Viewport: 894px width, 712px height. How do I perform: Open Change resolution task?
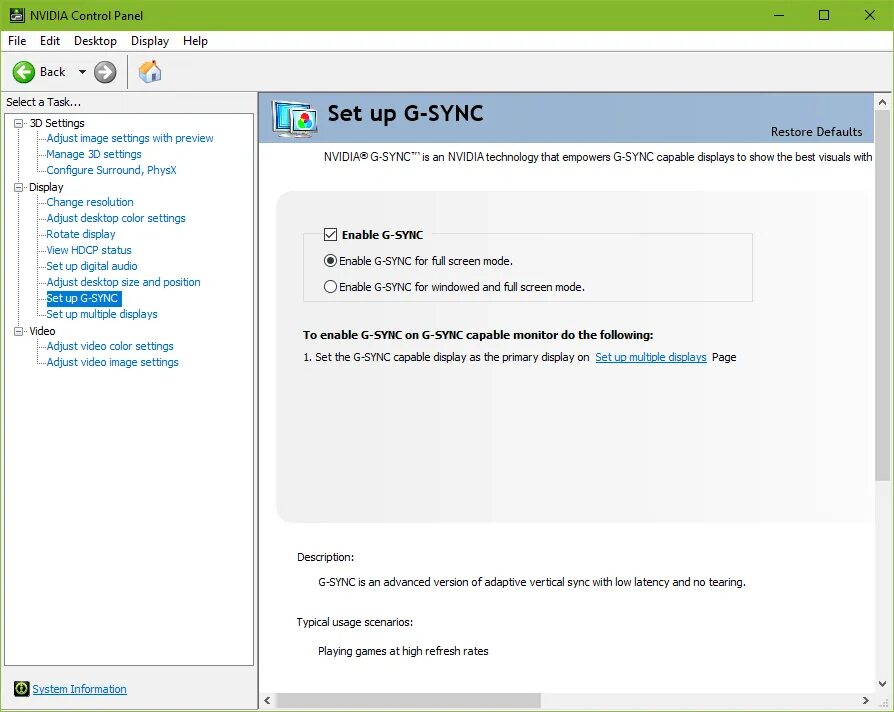click(x=90, y=202)
